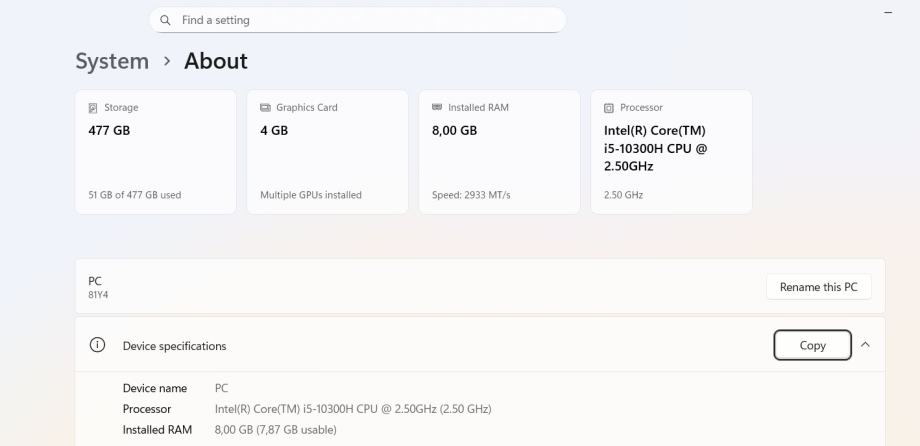Click the RAM speed 2933 MT/s text
Screen dimensions: 920x446
(x=471, y=195)
